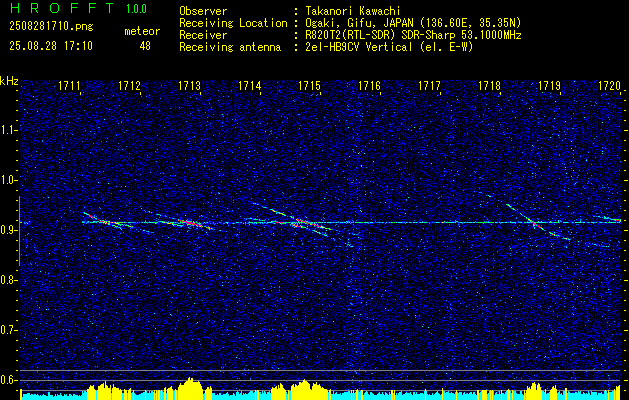Click time marker 1719
The image size is (629, 400).
coord(550,85)
